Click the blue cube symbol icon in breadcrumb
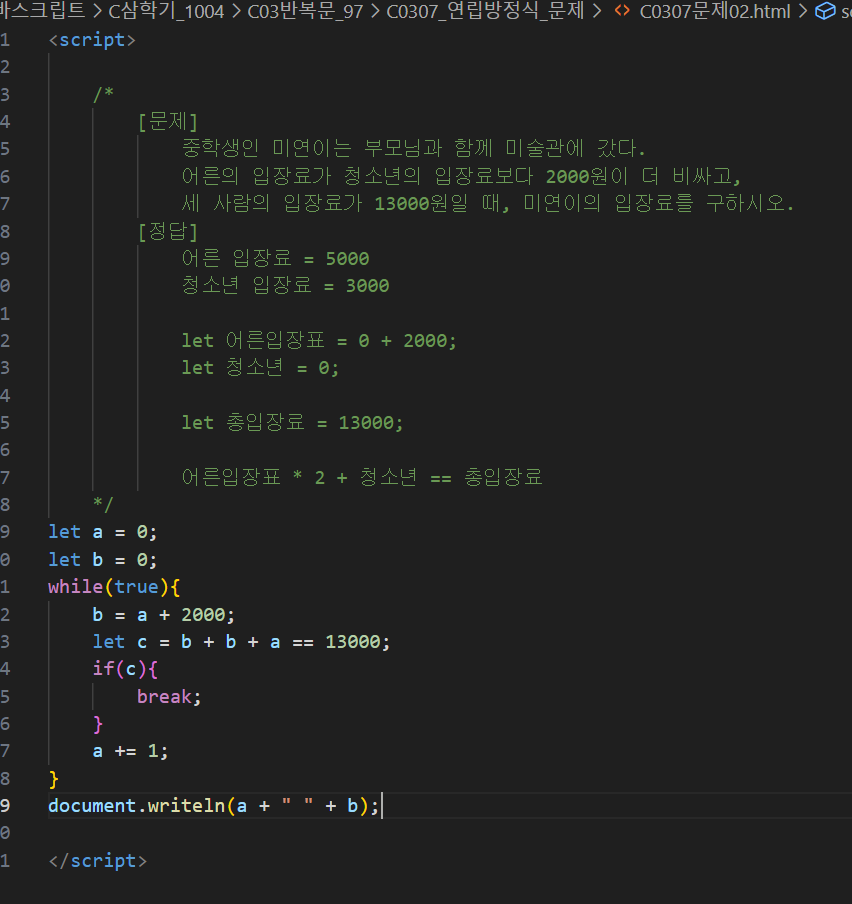 [825, 11]
